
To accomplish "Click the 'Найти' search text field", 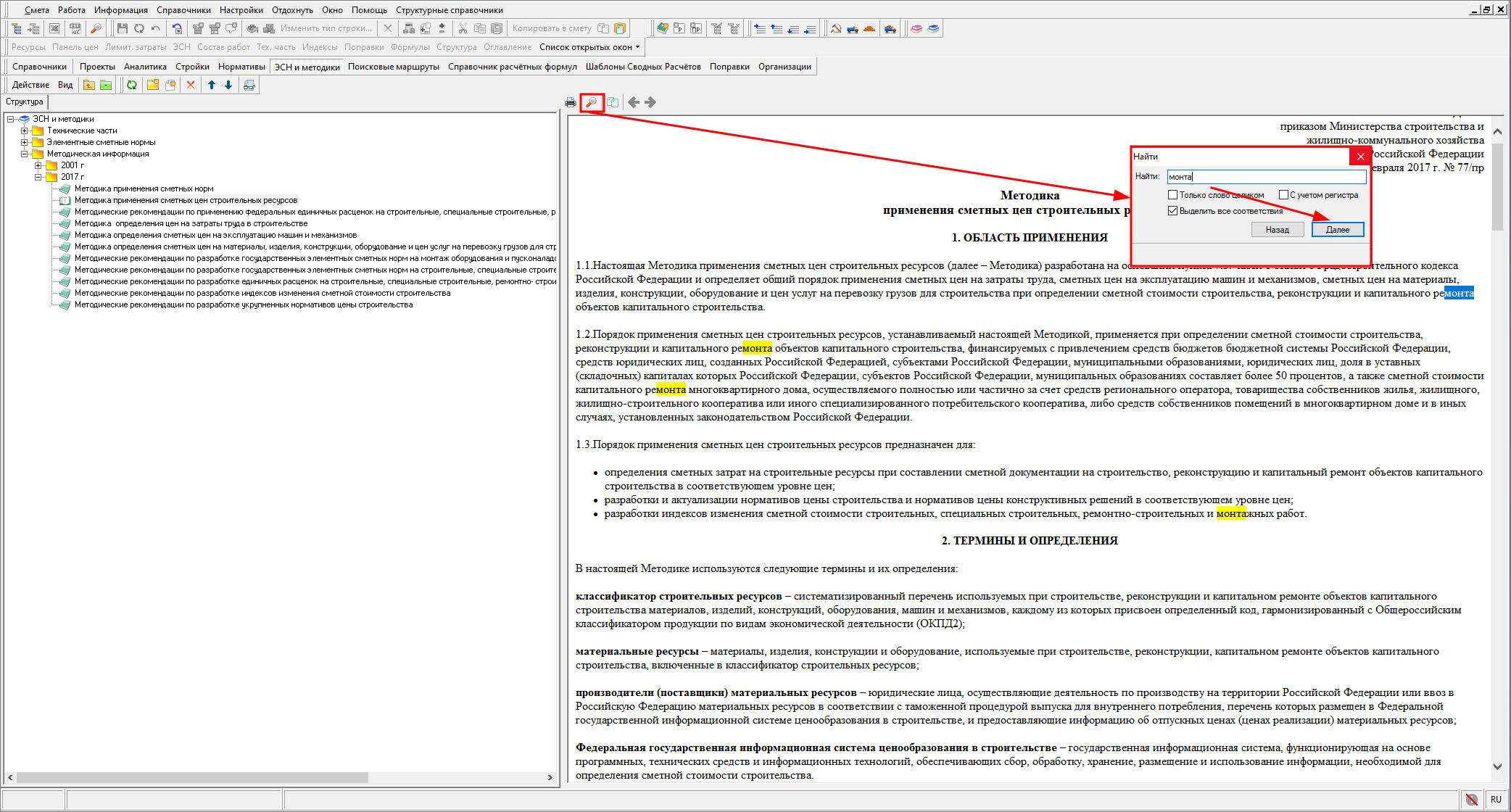I will pyautogui.click(x=1266, y=177).
